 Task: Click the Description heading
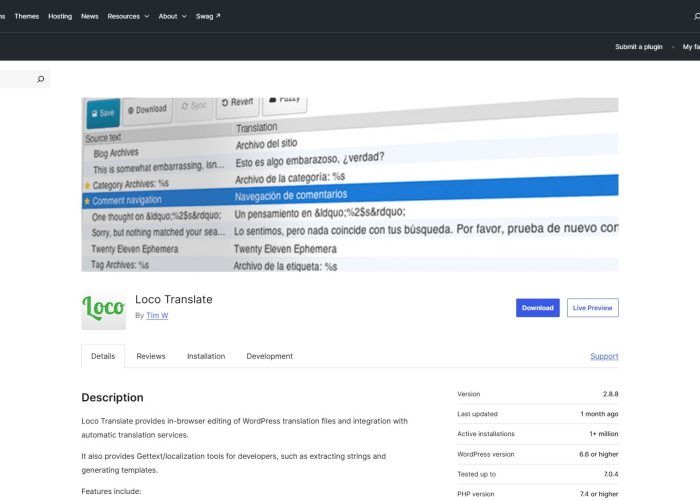[112, 397]
